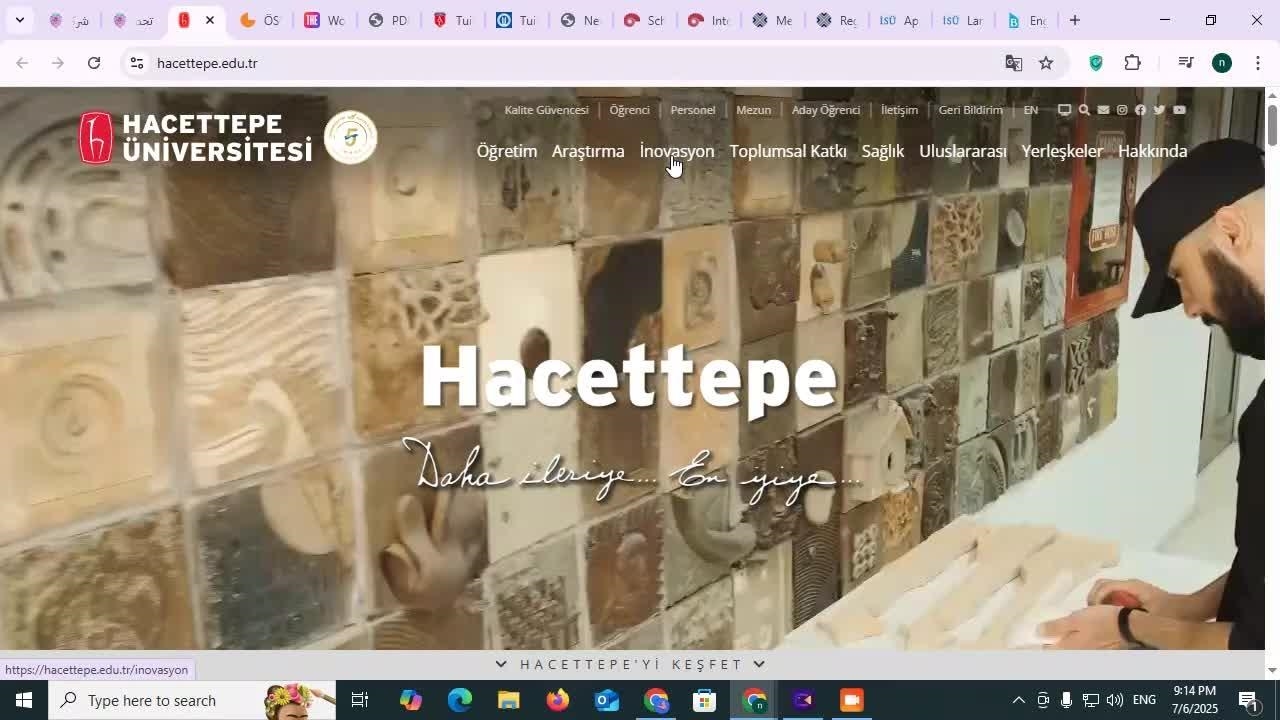Click the Twitter bird icon
Viewport: 1280px width, 720px height.
(1159, 110)
